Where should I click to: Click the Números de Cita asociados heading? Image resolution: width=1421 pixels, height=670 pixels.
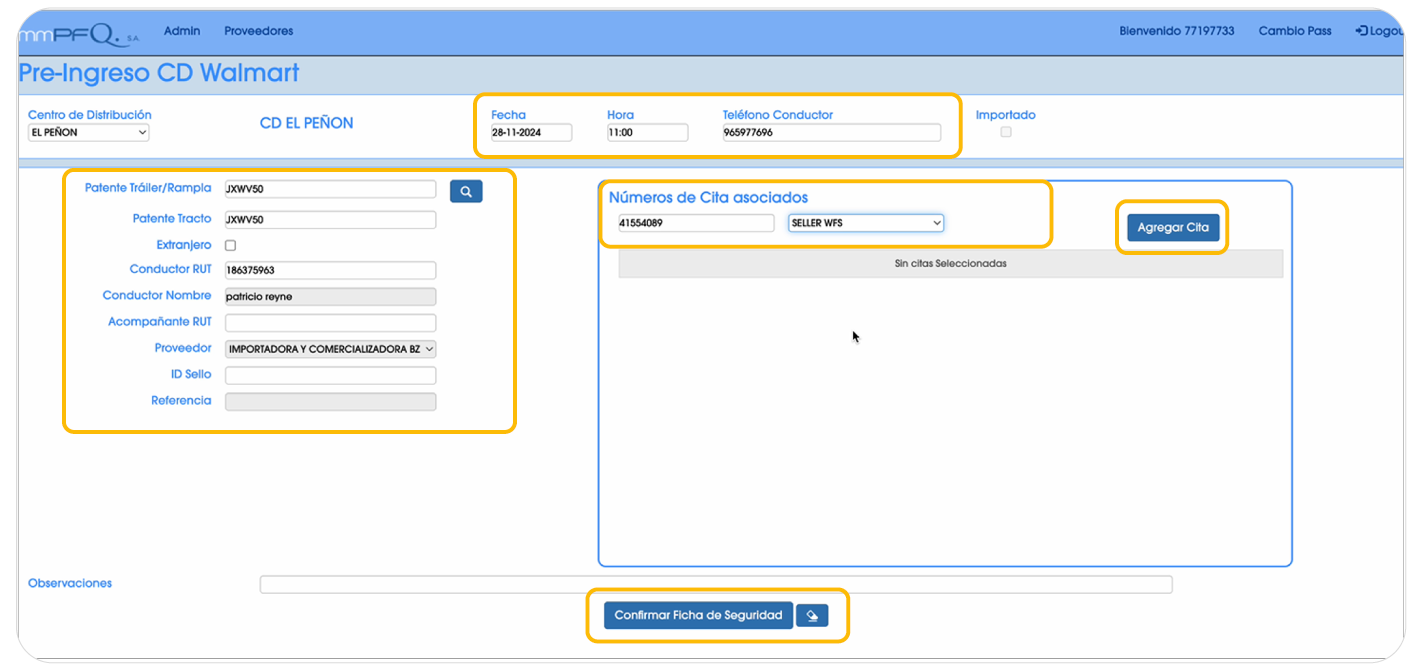708,198
